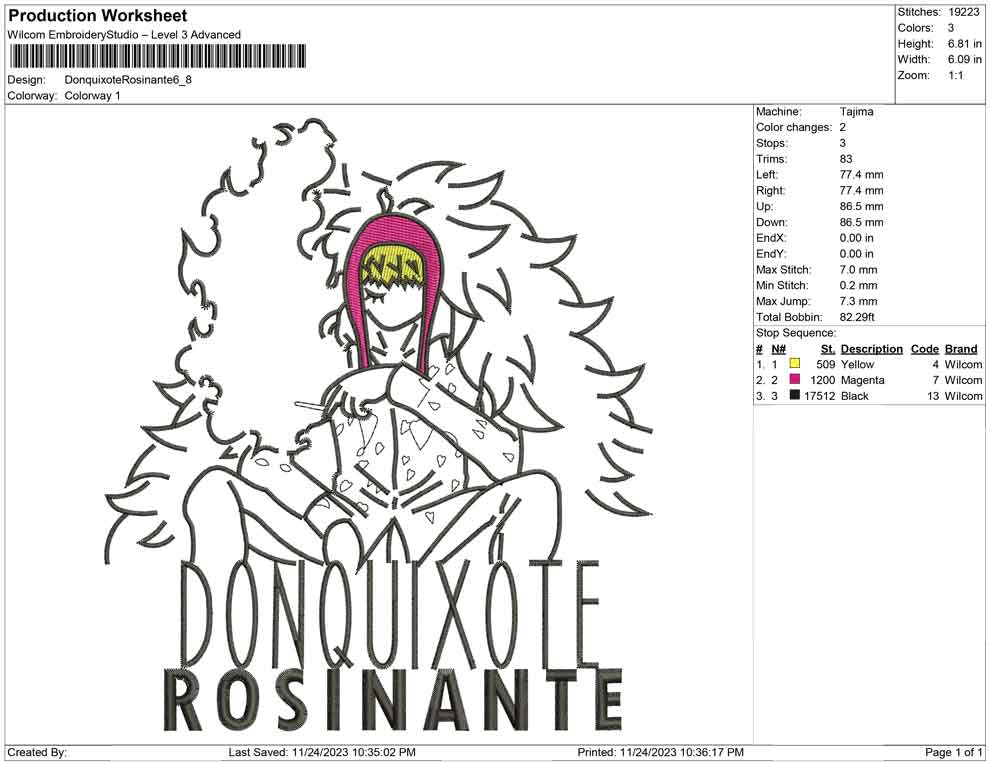This screenshot has height=762, width=990.
Task: Click the EndX value '0.00 in'
Action: [x=856, y=238]
